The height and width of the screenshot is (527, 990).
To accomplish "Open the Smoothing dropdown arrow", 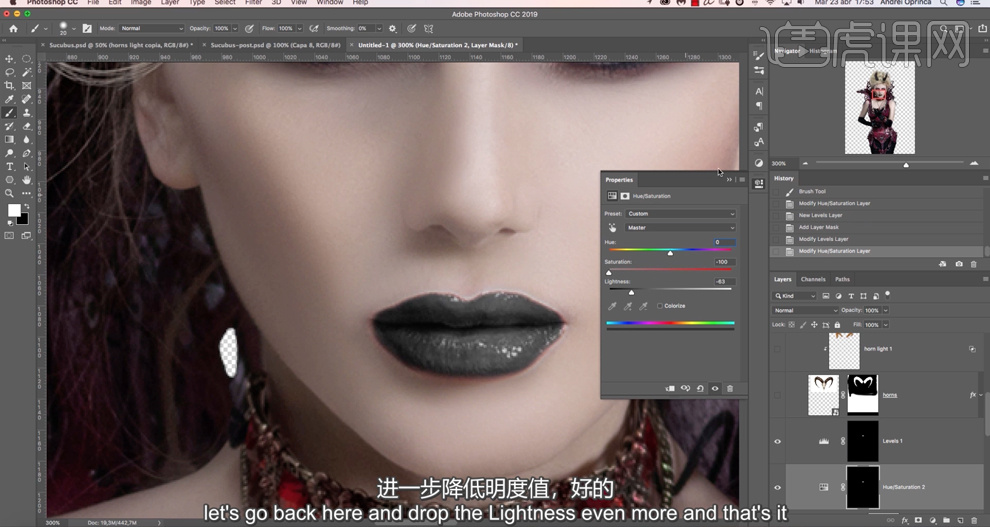I will [x=379, y=28].
